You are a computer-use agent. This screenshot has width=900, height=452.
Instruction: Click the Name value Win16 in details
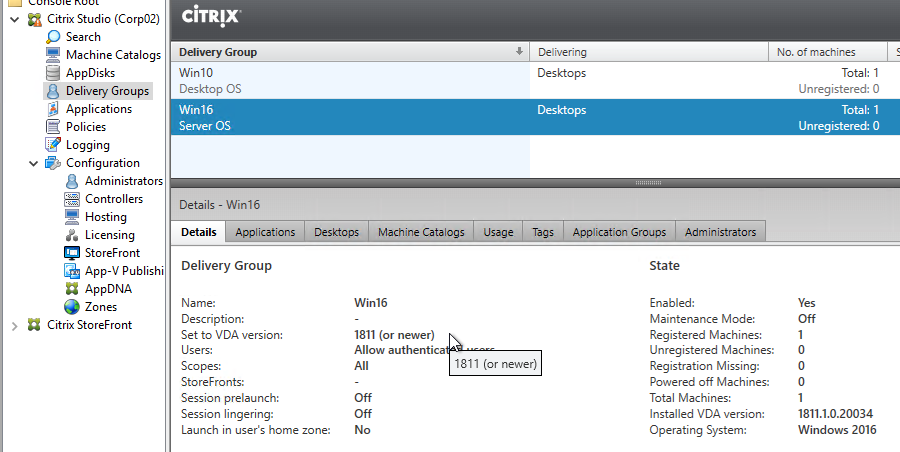click(x=371, y=303)
